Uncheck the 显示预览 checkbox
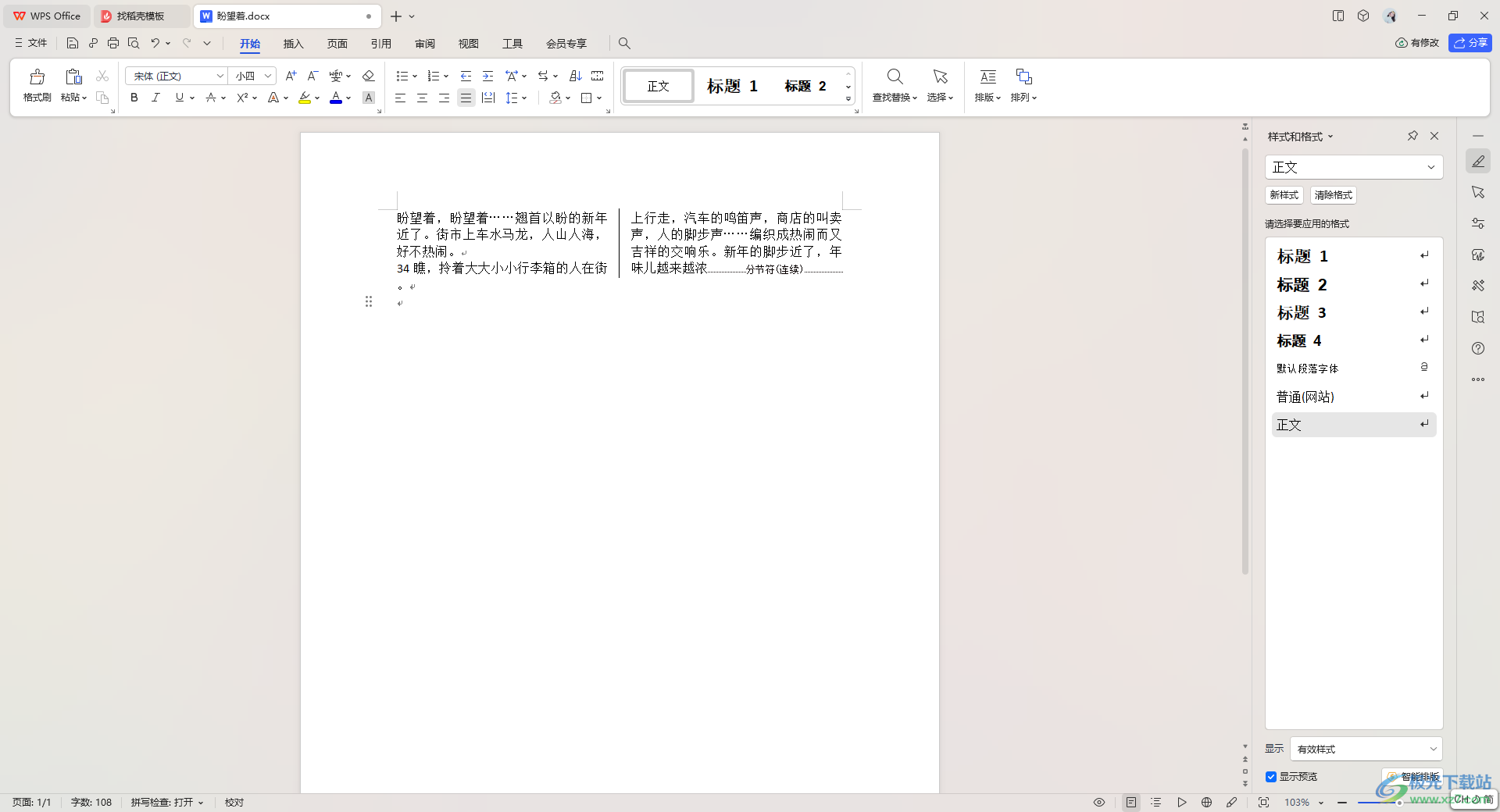Image resolution: width=1500 pixels, height=812 pixels. coord(1271,777)
